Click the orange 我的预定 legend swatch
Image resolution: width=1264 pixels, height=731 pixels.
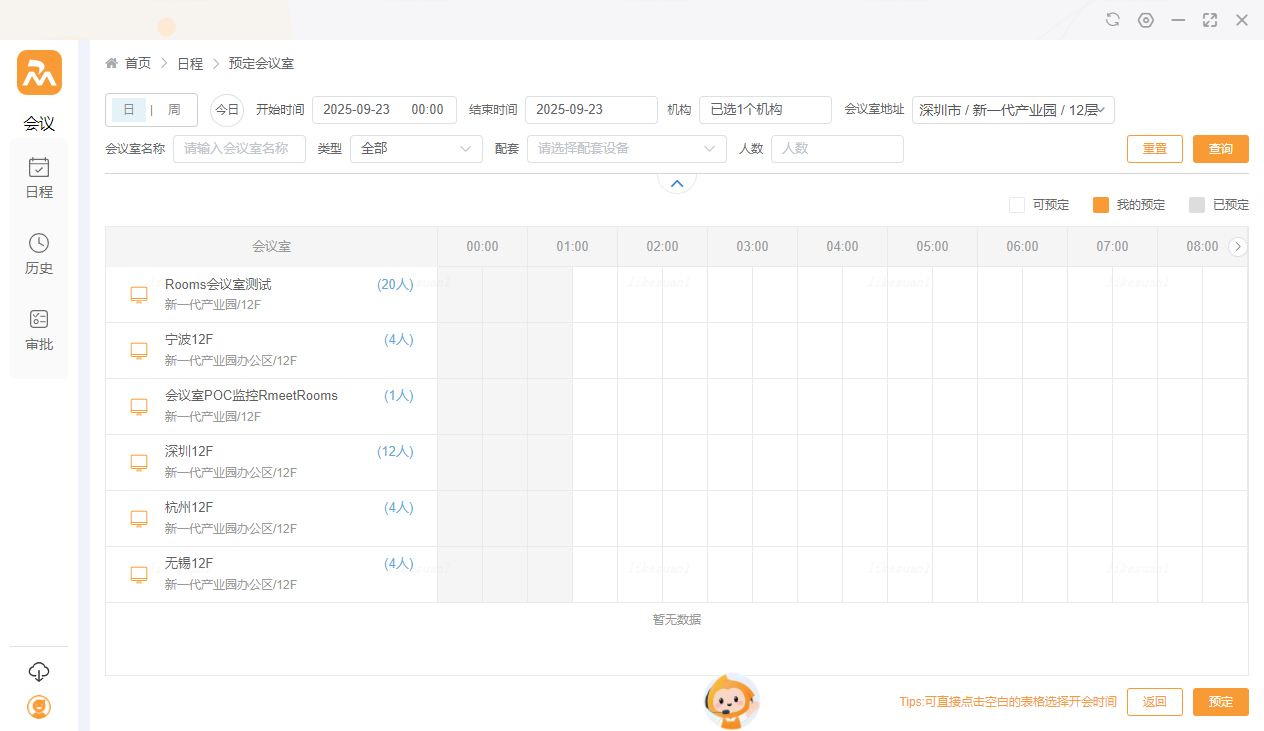click(x=1101, y=205)
